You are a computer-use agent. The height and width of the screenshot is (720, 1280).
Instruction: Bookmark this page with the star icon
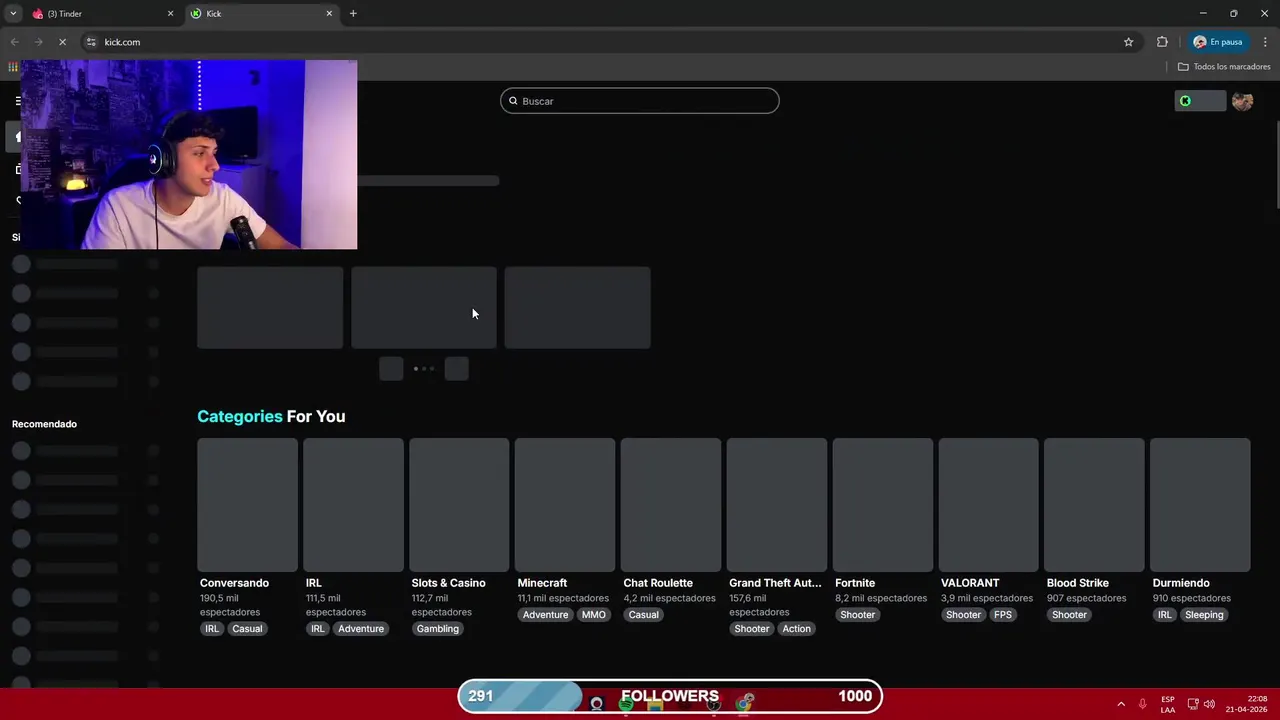click(1128, 42)
